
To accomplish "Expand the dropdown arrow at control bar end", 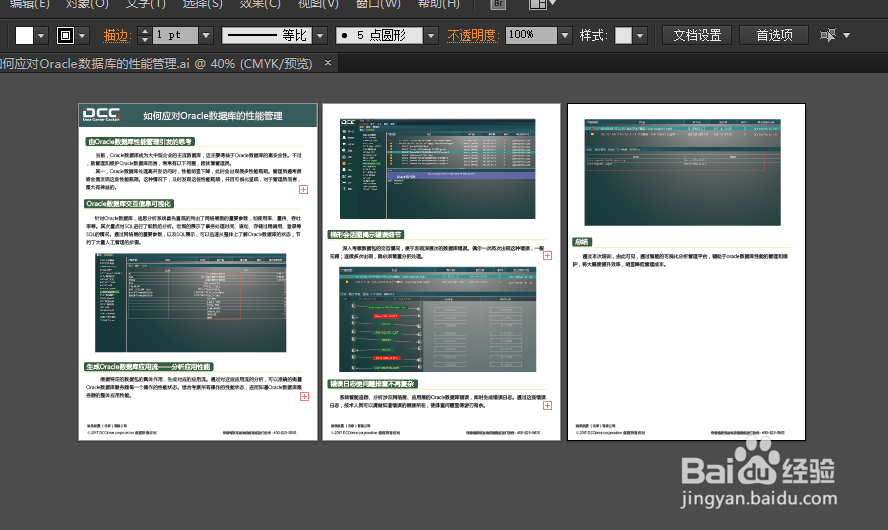I will 847,35.
